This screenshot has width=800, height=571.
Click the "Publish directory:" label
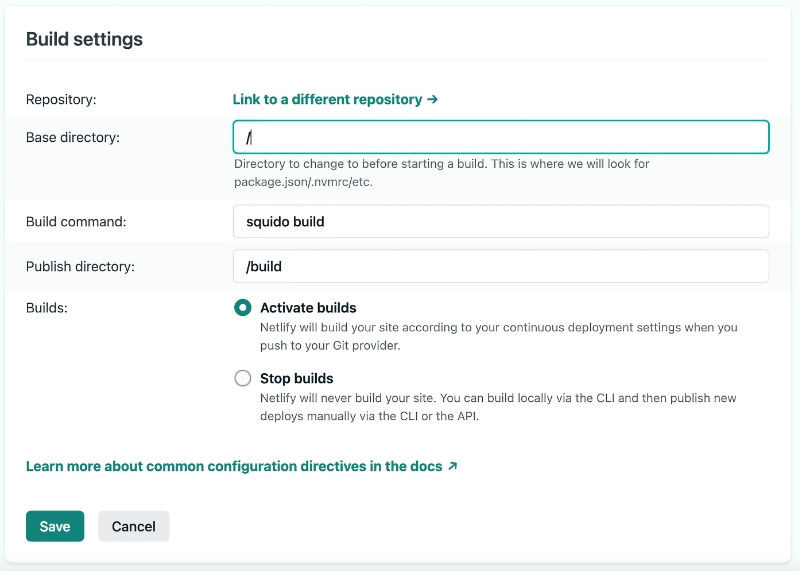tap(80, 266)
